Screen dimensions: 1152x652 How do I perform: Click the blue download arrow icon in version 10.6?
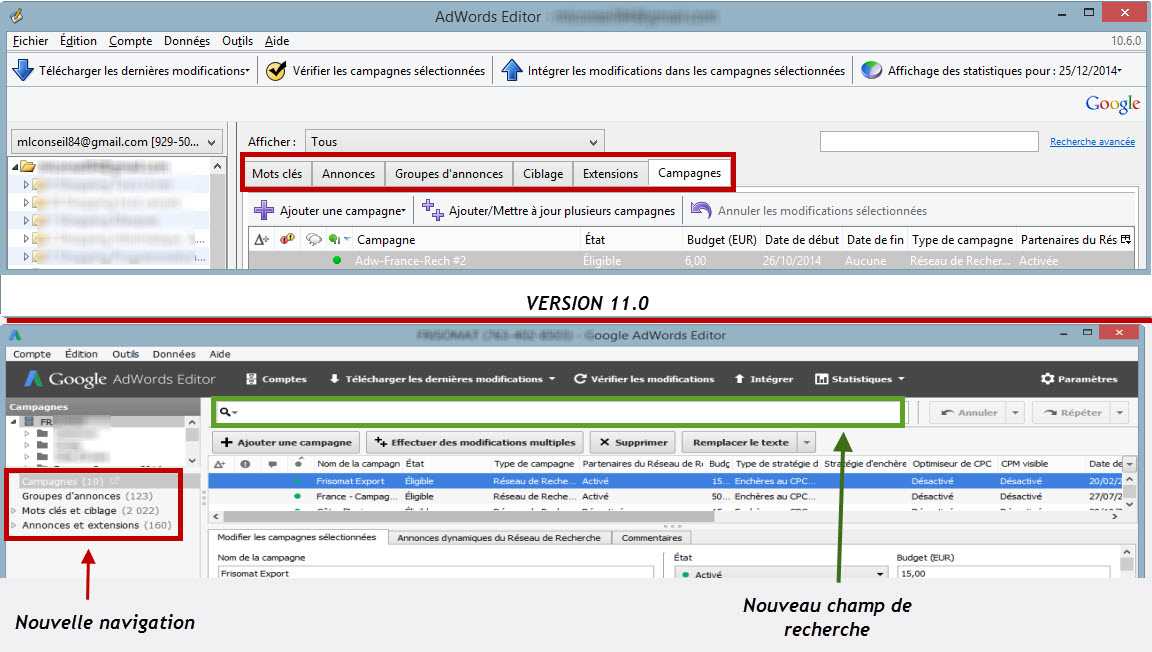pyautogui.click(x=23, y=71)
